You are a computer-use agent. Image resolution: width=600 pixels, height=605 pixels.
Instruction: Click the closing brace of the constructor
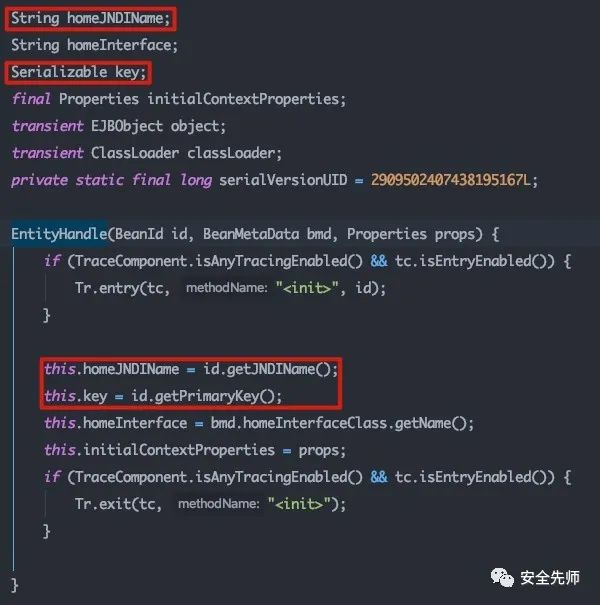click(14, 585)
